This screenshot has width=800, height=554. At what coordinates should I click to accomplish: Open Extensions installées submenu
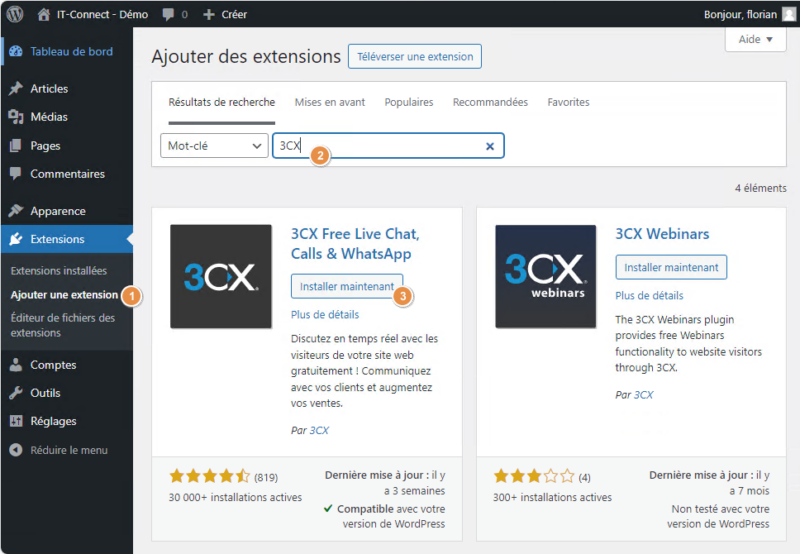pyautogui.click(x=59, y=270)
